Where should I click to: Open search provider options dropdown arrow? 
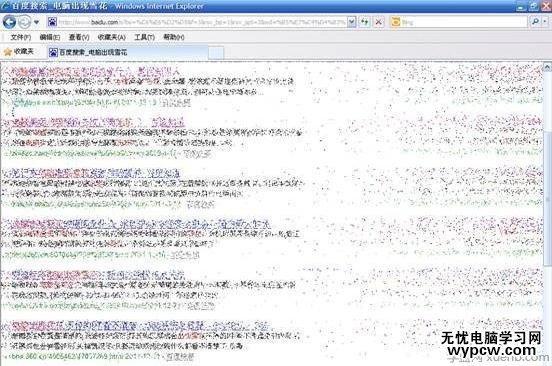click(x=545, y=22)
